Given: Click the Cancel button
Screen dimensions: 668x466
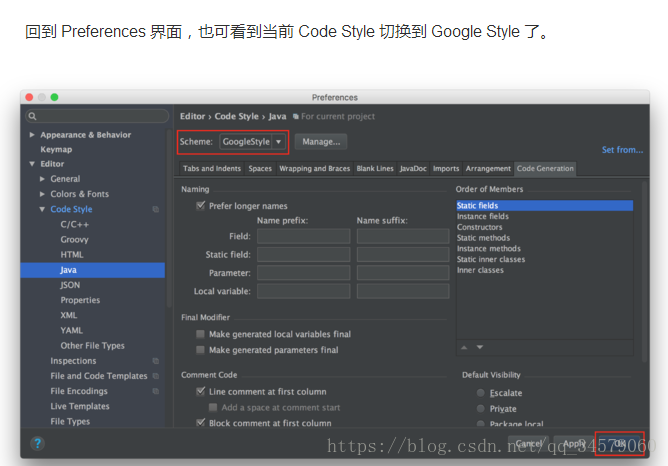Looking at the screenshot, I should click(x=529, y=444).
